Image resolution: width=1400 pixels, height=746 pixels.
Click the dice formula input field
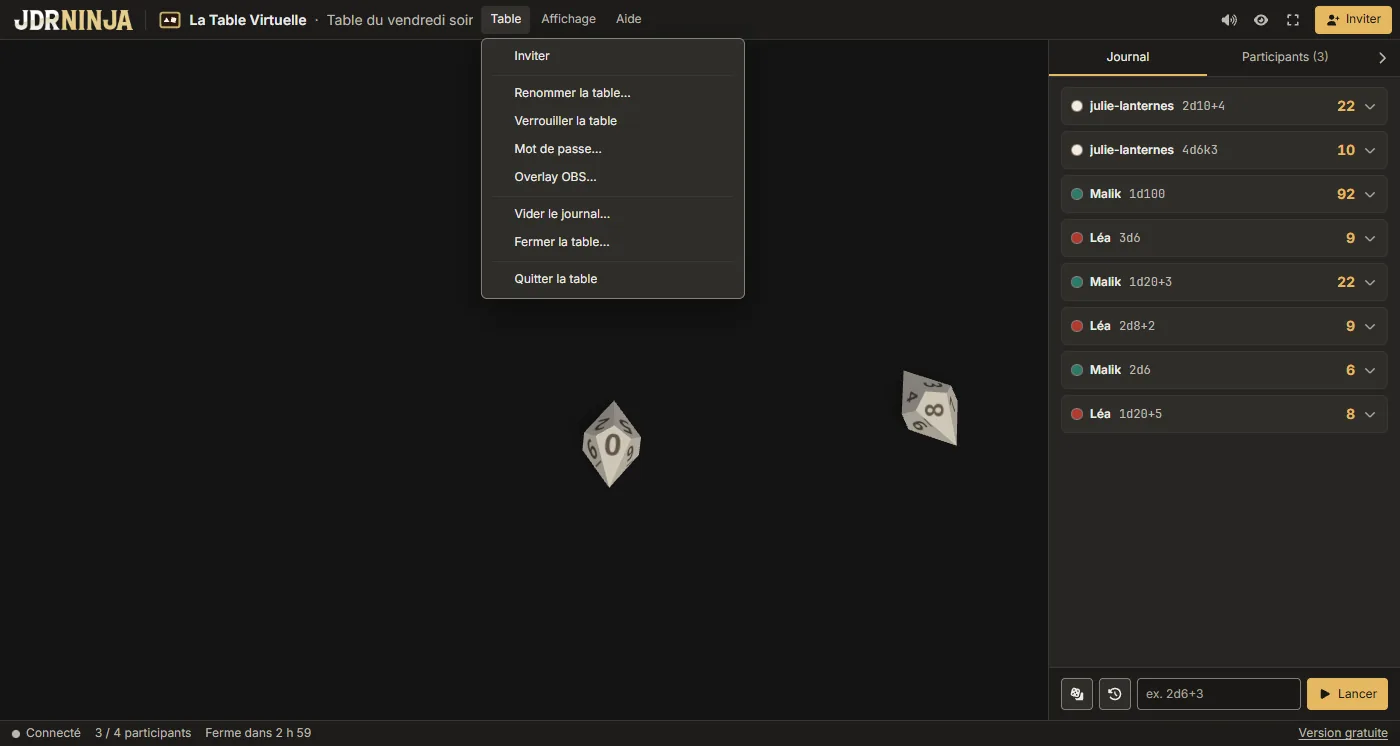pos(1219,694)
